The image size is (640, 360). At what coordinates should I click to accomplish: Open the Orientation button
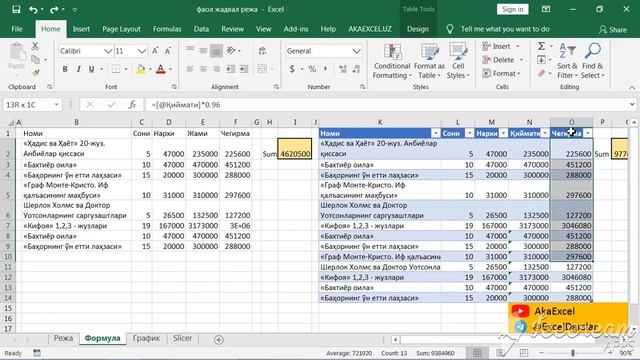pyautogui.click(x=231, y=51)
